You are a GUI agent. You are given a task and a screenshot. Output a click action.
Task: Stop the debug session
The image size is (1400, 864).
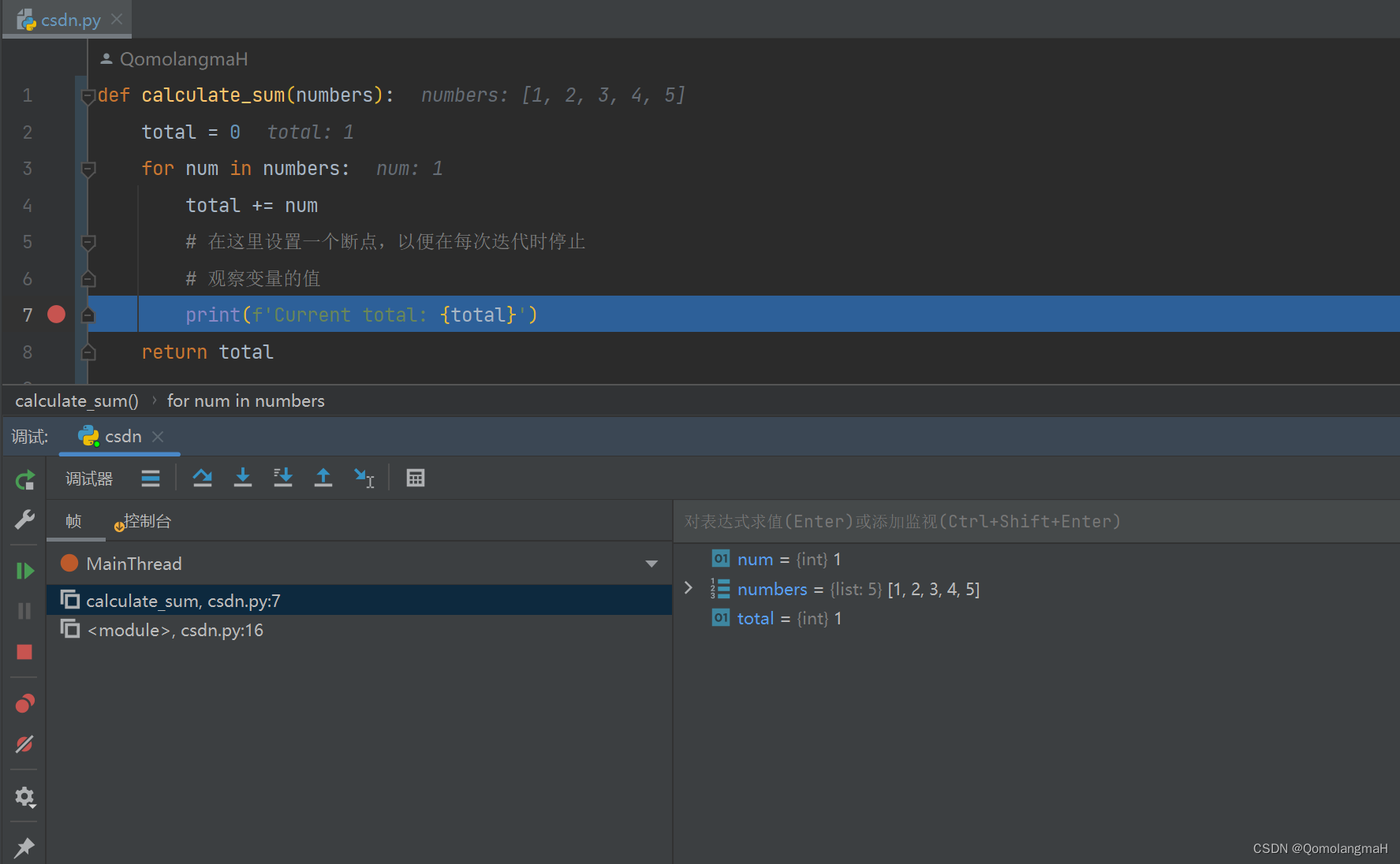24,652
